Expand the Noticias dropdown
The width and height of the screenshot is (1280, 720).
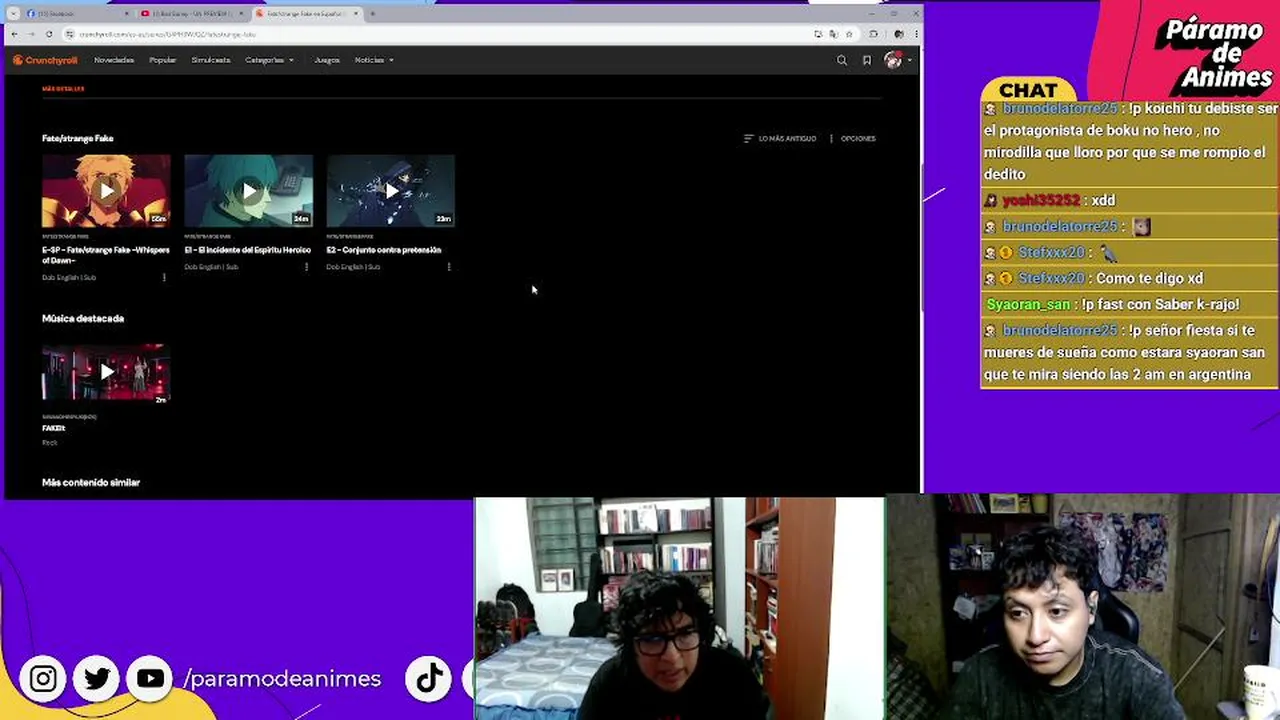coord(374,60)
